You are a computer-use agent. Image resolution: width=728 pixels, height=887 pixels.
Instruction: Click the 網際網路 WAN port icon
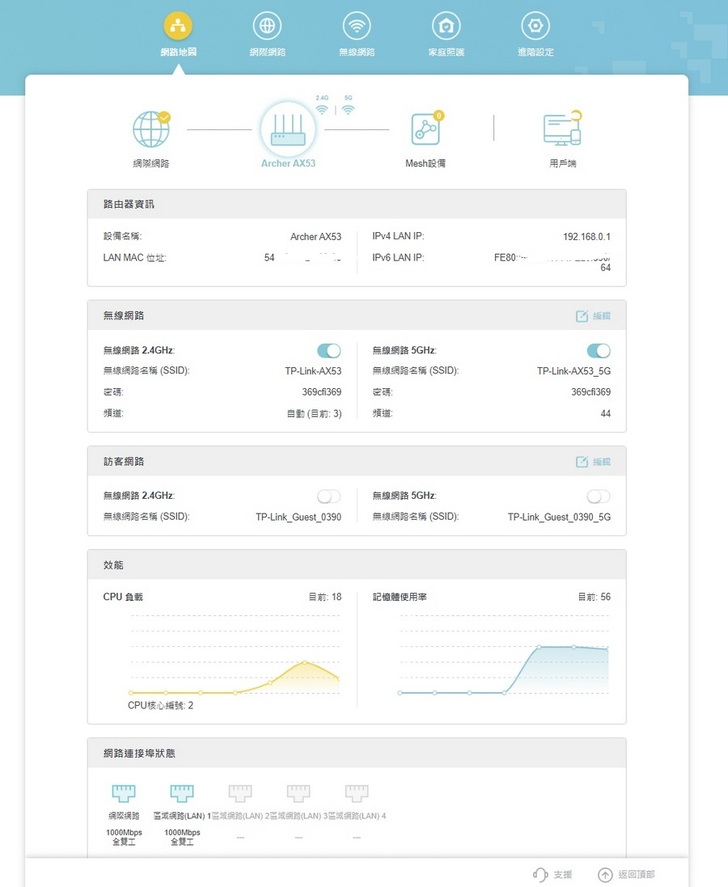tap(124, 793)
